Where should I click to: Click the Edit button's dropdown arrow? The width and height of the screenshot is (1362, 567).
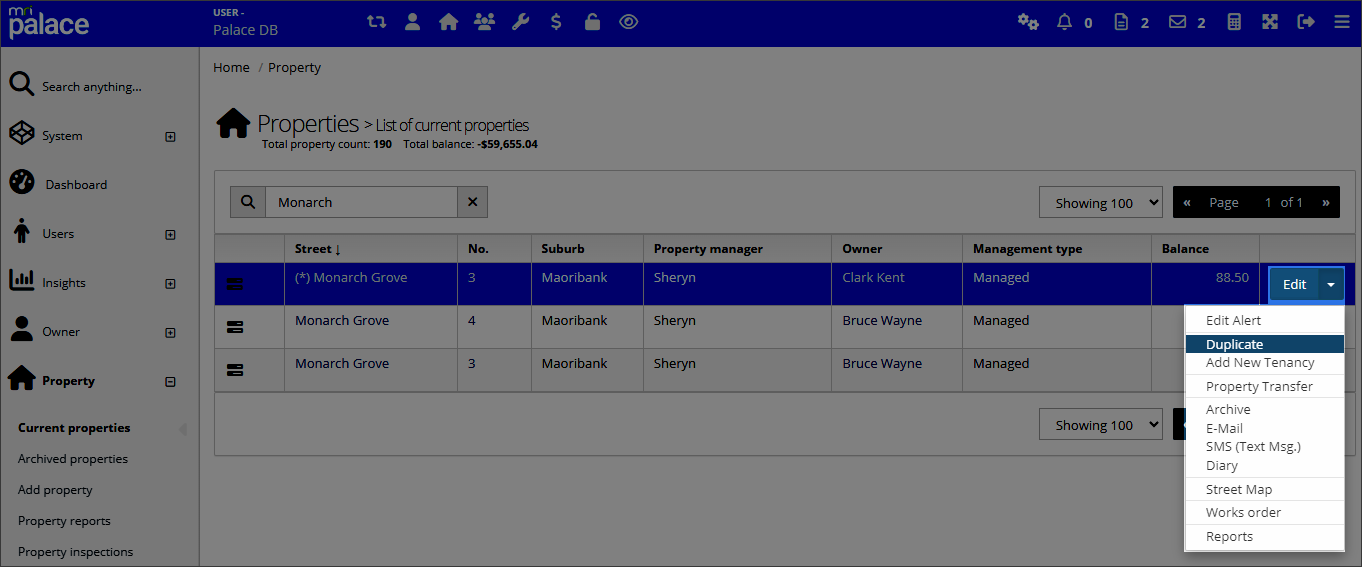click(x=1331, y=284)
